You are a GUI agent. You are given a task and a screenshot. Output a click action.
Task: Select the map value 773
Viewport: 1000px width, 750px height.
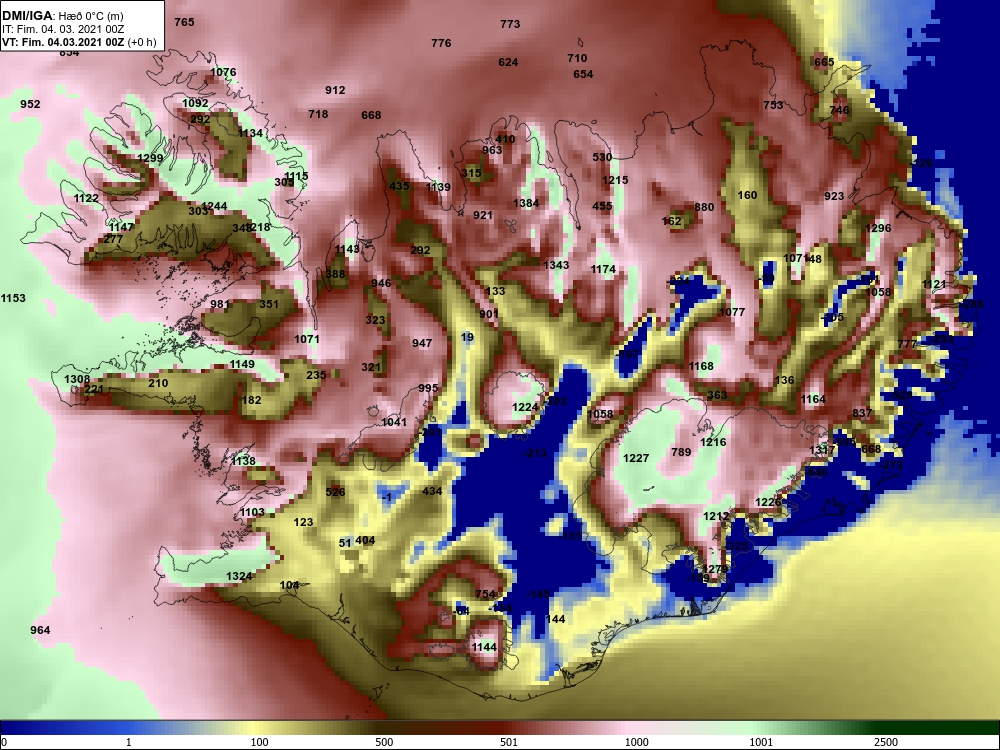coord(510,24)
